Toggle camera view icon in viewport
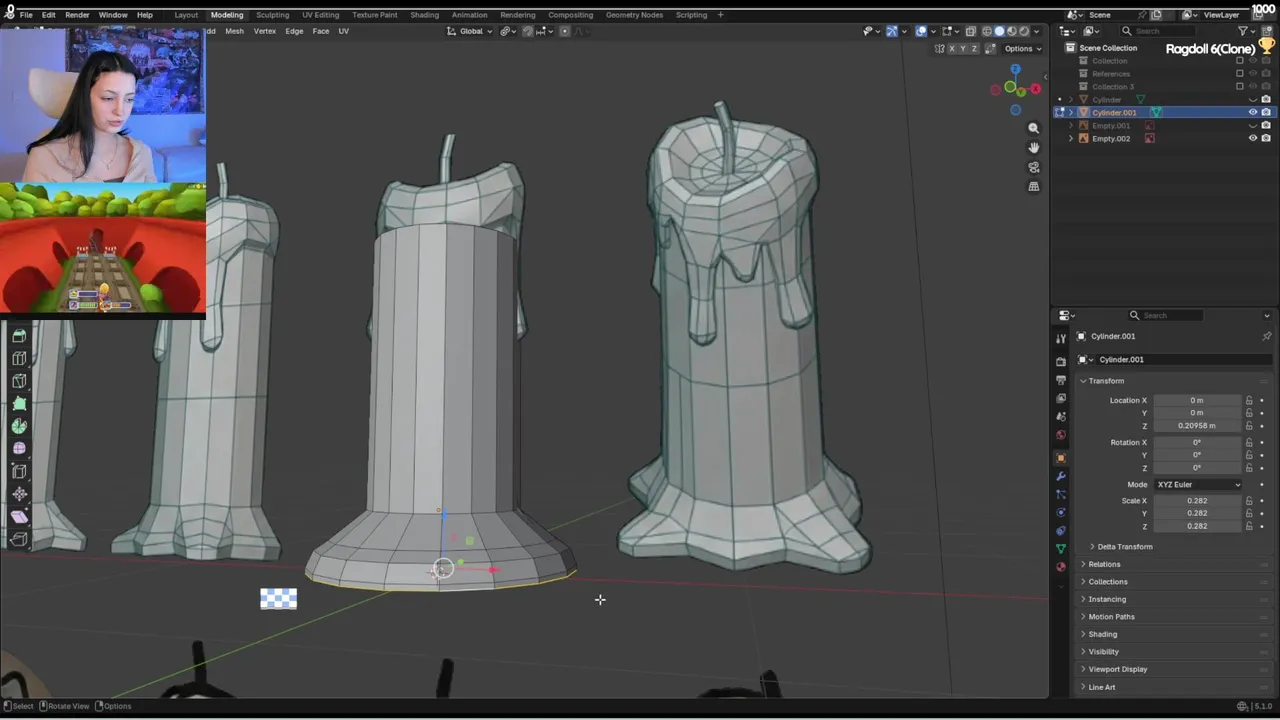The height and width of the screenshot is (720, 1280). click(1034, 167)
